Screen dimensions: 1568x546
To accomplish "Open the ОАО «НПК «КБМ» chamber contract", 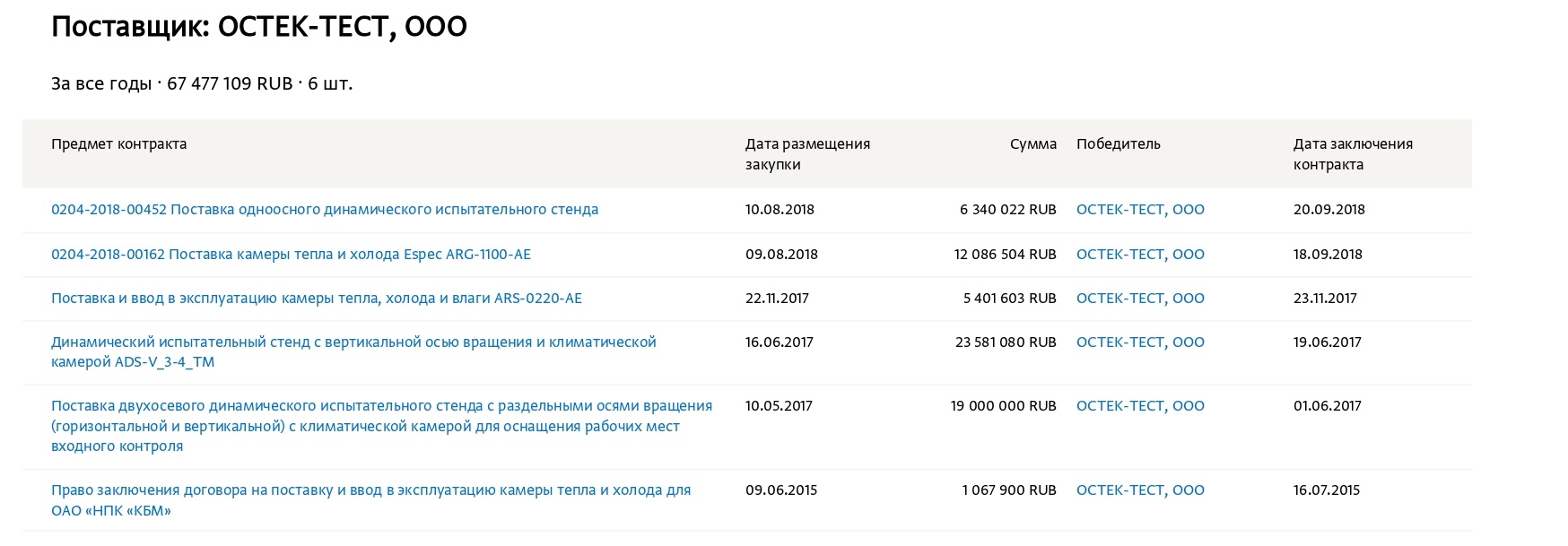I will point(370,500).
